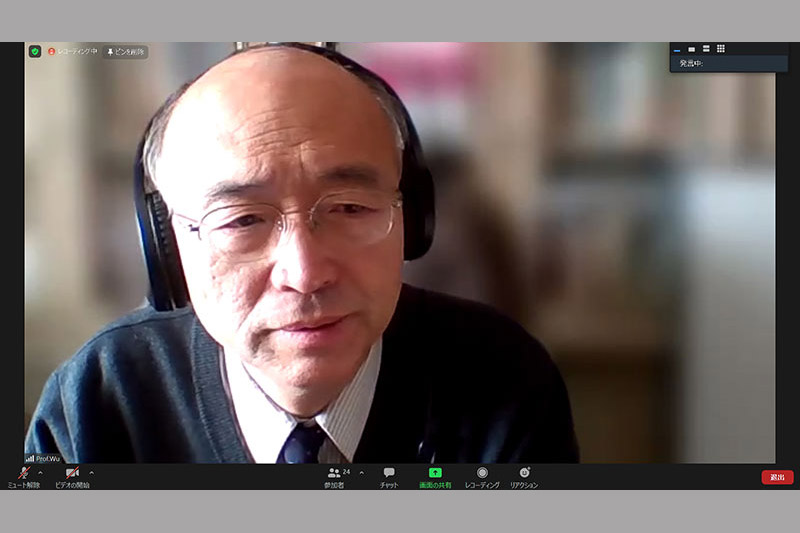This screenshot has height=533, width=800.
Task: Hide thumbnail video strip with minimize bar
Action: point(677,50)
